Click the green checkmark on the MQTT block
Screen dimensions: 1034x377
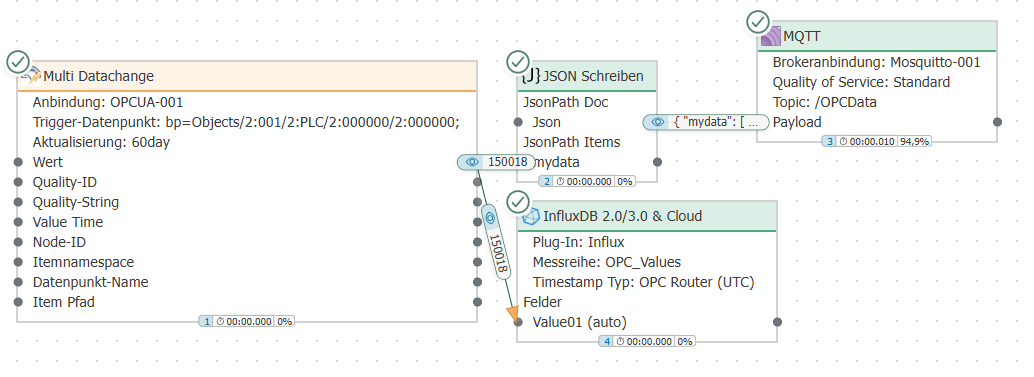coord(757,22)
